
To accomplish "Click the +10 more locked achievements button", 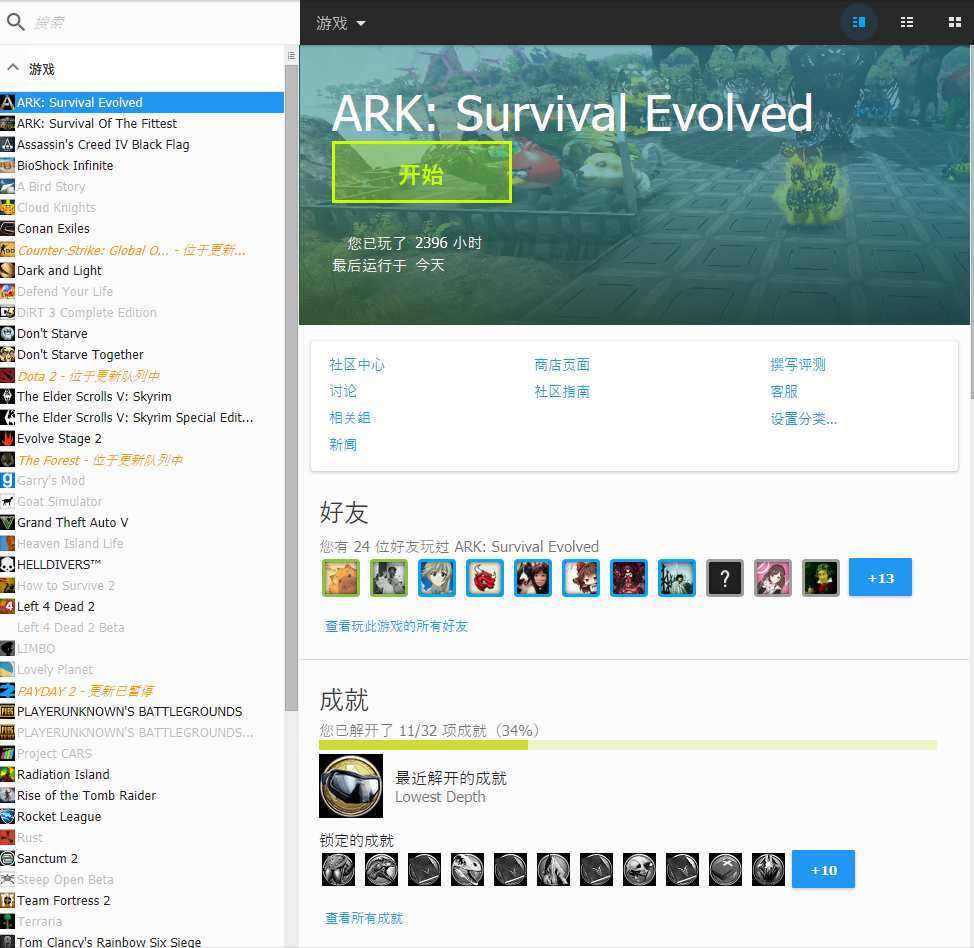I will click(x=823, y=869).
